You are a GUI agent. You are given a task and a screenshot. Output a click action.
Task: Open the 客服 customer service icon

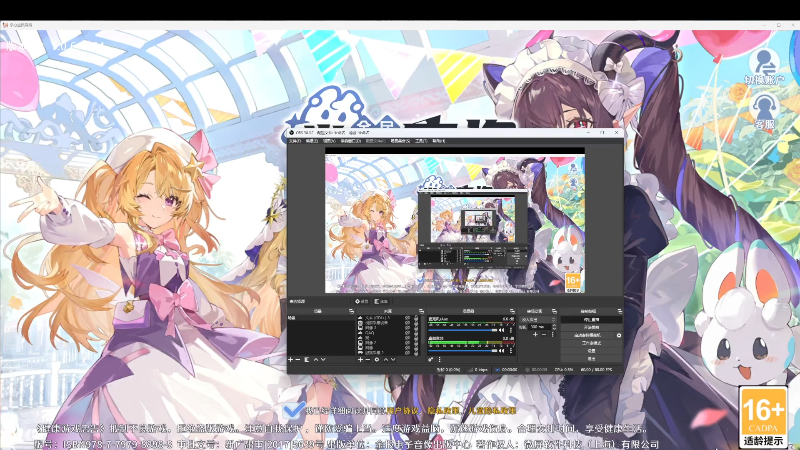[x=765, y=112]
